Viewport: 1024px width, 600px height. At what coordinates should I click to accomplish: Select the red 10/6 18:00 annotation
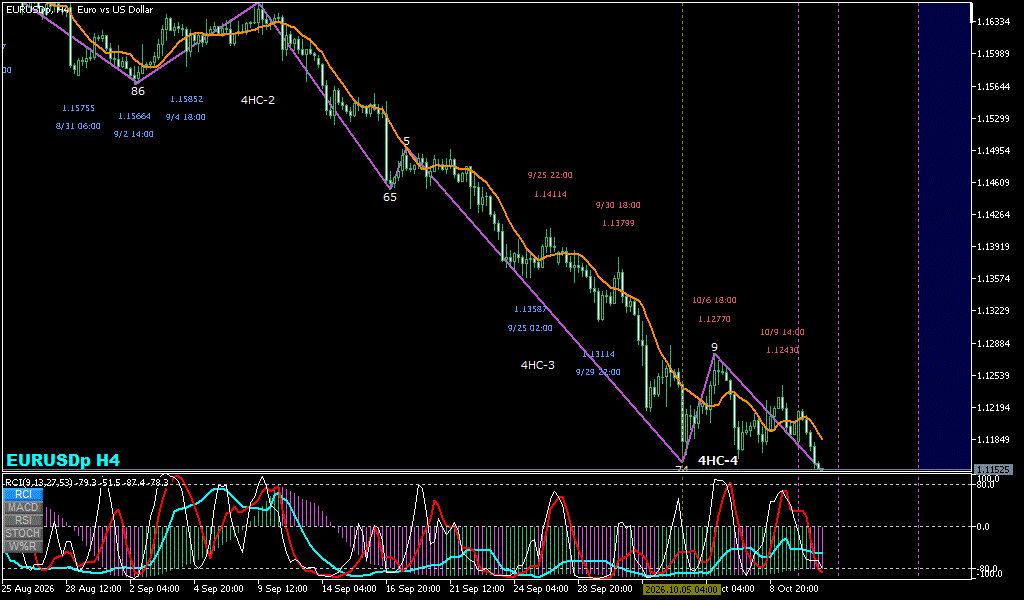click(x=714, y=300)
